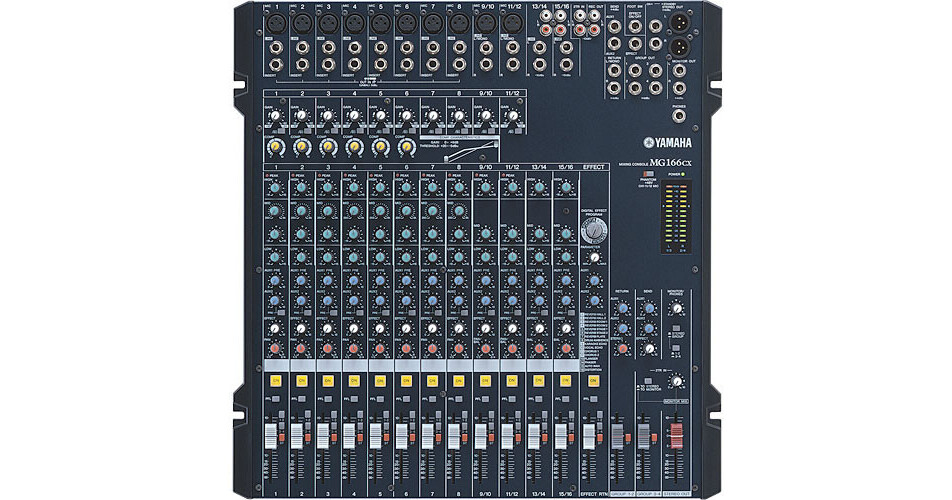Screen dimensions: 952x500
Task: Move the channel 8 fader
Action: (x=454, y=436)
